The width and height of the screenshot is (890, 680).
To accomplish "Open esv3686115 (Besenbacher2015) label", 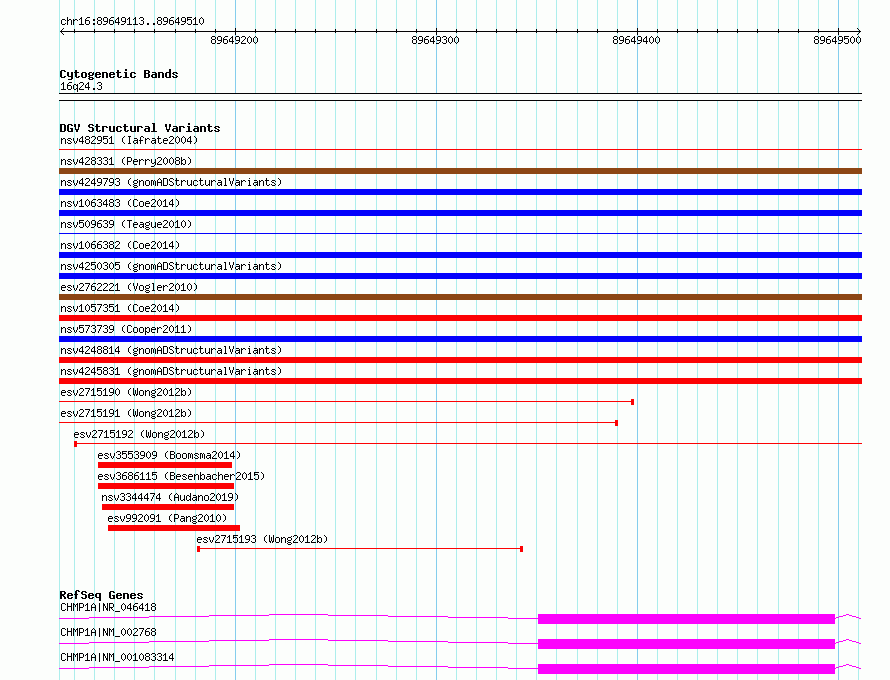I will [x=181, y=476].
